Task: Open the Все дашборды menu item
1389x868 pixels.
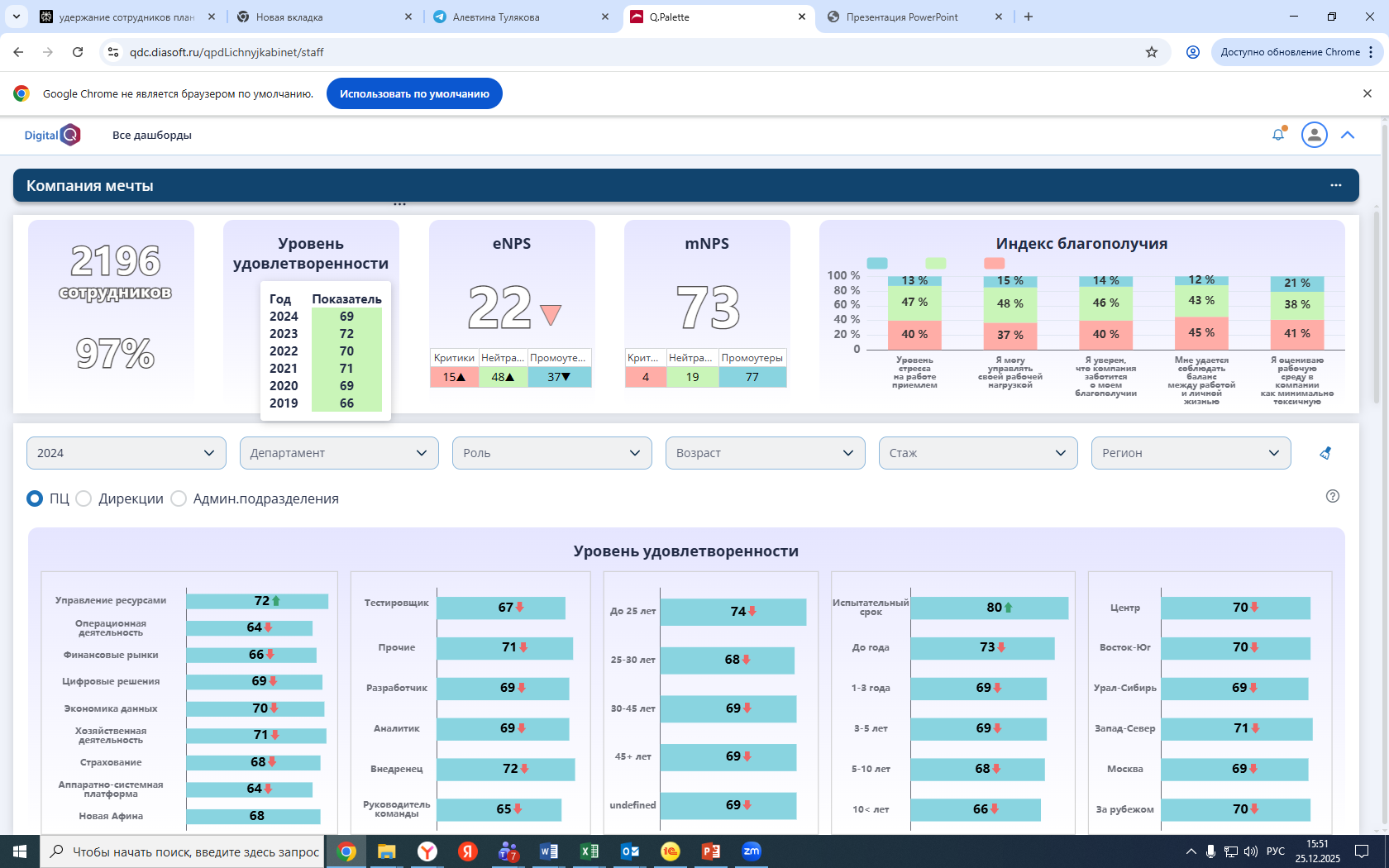Action: (152, 135)
